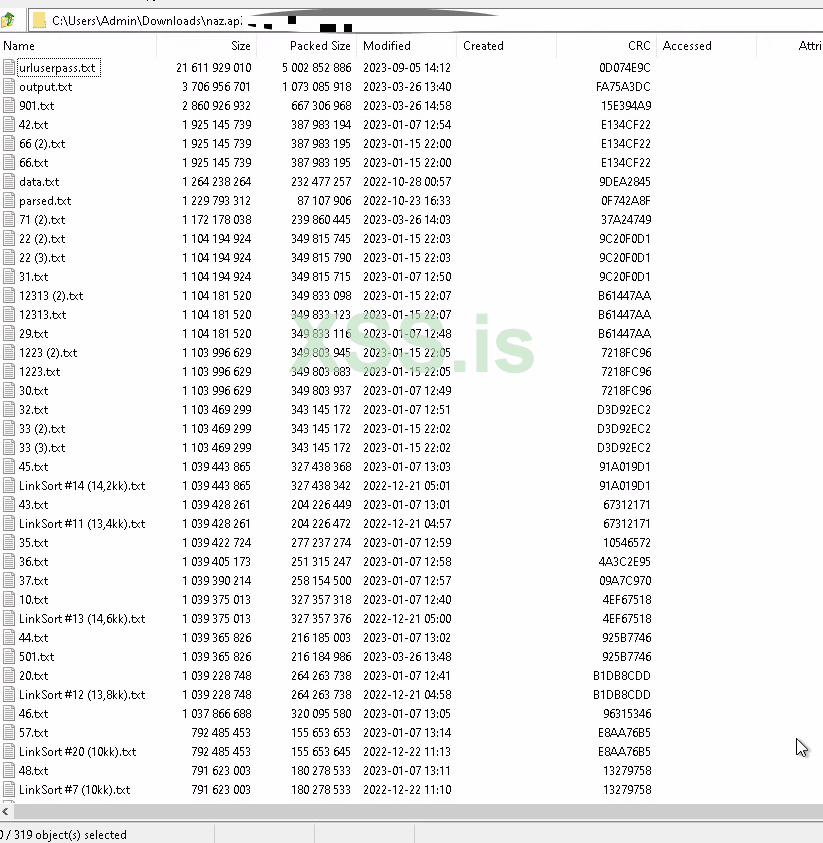Select file name 48.txt
The width and height of the screenshot is (823, 843).
click(x=33, y=770)
